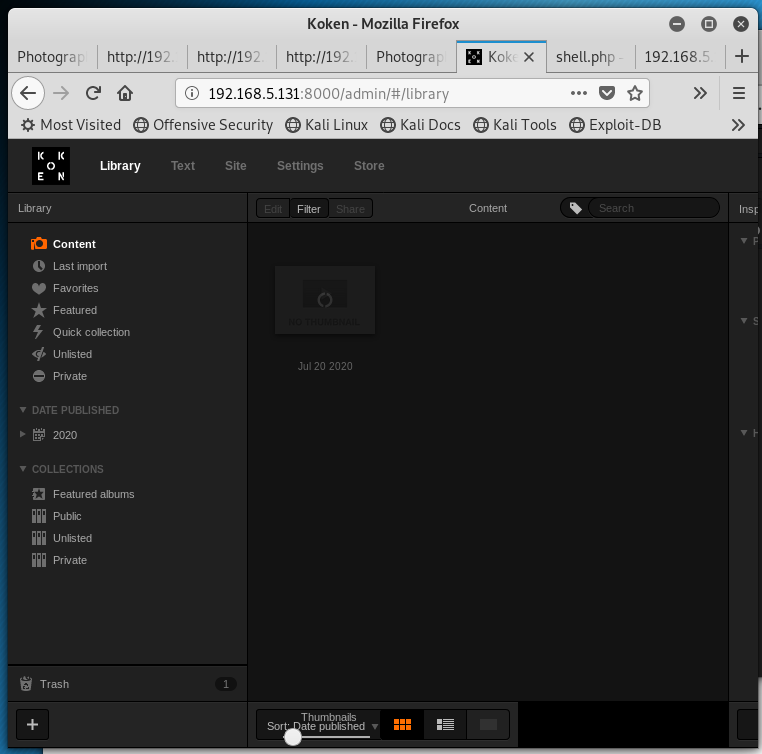The width and height of the screenshot is (762, 754).
Task: Open the Library main menu
Action: click(120, 166)
